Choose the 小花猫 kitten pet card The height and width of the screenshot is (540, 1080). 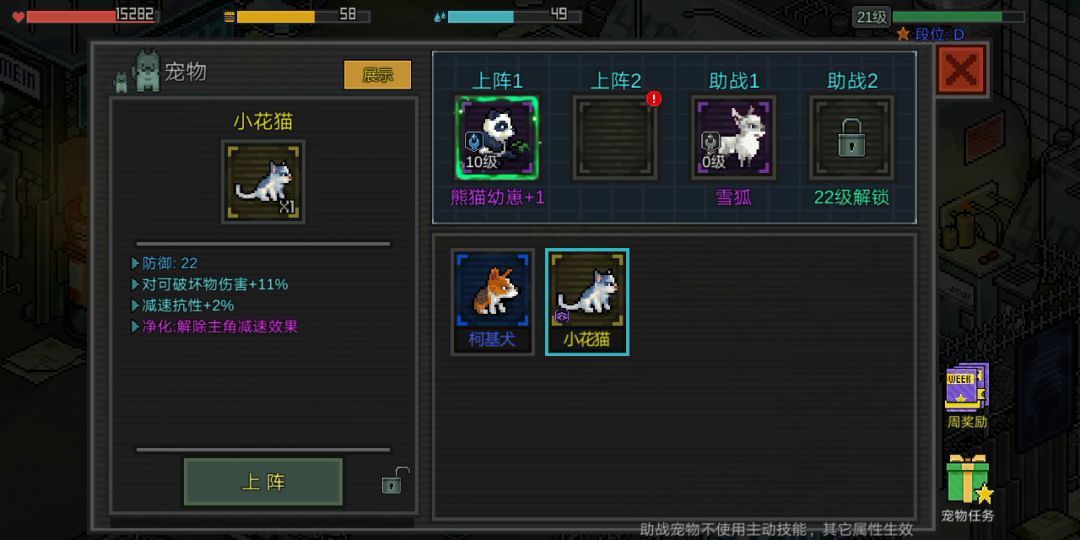click(587, 302)
